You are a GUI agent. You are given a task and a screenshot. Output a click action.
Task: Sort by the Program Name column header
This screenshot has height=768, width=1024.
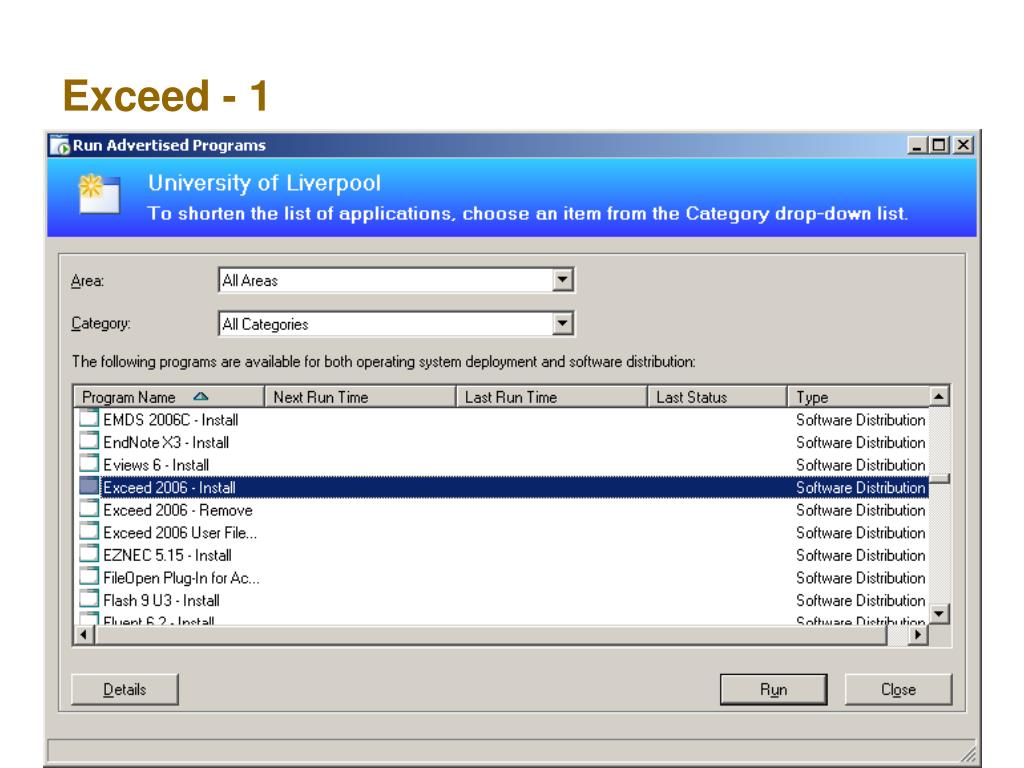point(169,396)
